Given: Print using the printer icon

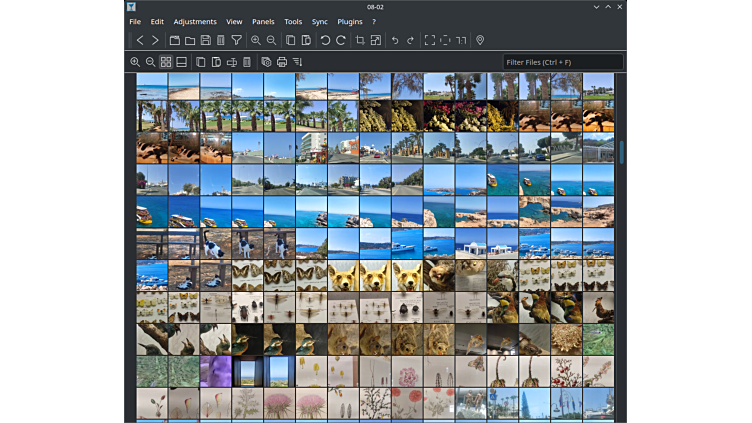Looking at the screenshot, I should [282, 62].
